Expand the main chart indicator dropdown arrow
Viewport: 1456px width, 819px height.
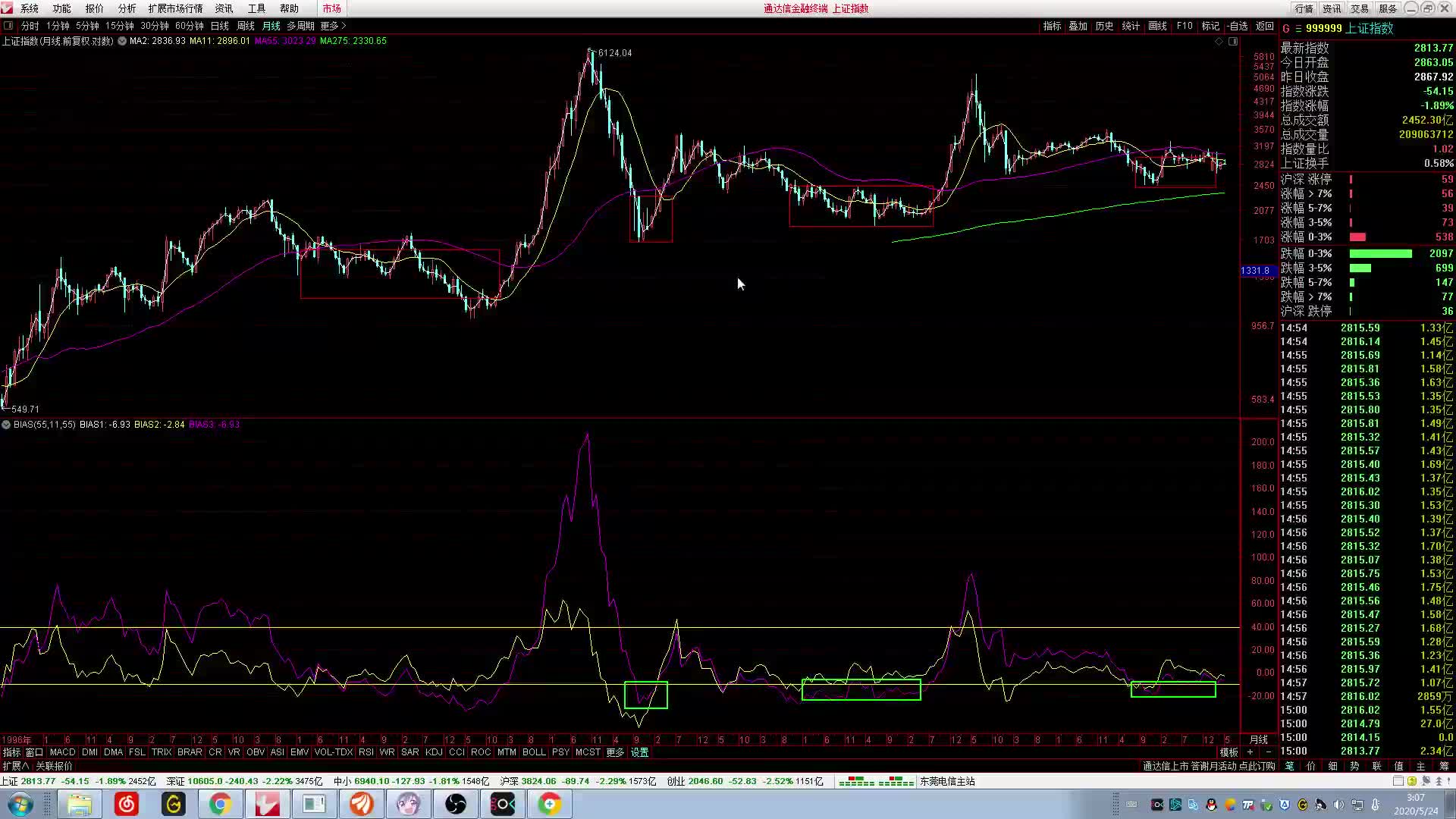[x=121, y=41]
